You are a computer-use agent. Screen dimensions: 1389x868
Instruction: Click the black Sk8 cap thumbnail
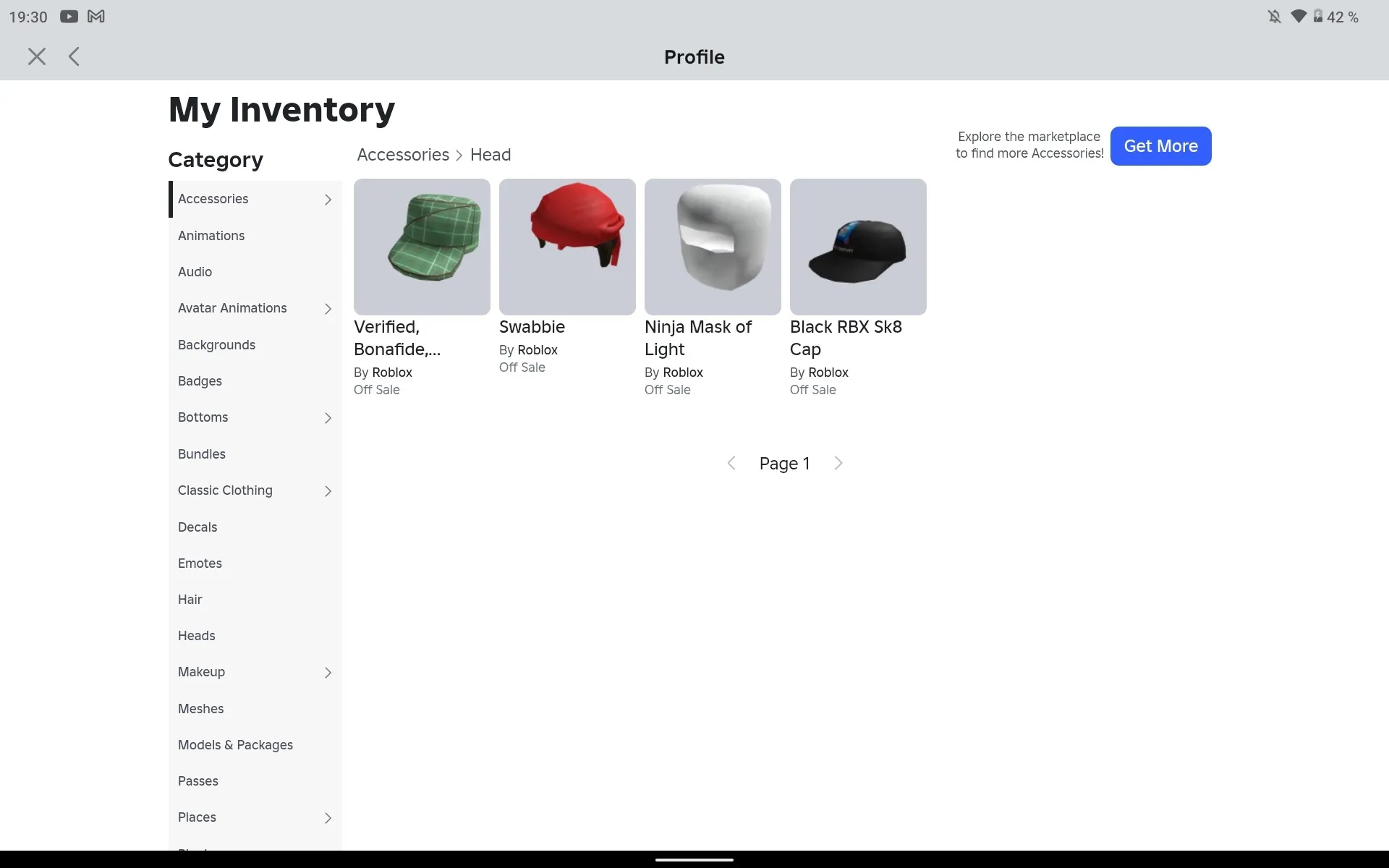[x=858, y=247]
